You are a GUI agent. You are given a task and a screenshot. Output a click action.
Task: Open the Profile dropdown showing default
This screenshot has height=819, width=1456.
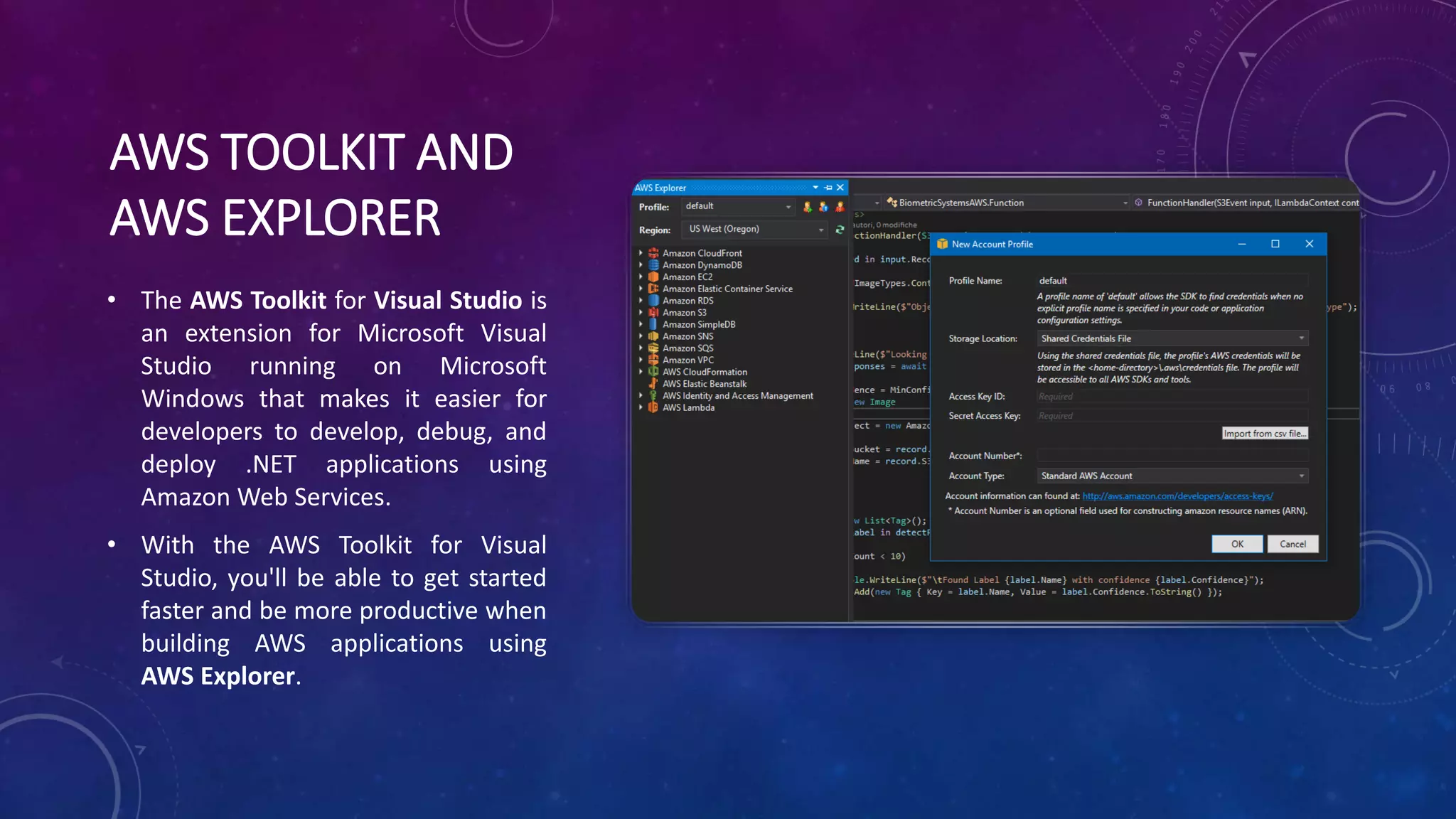point(738,206)
